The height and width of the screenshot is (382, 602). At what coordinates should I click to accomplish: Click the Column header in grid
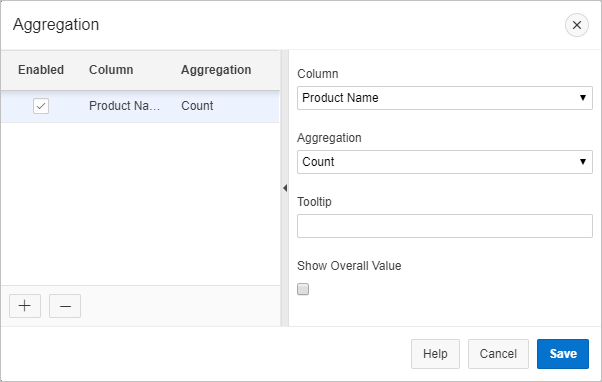point(111,70)
